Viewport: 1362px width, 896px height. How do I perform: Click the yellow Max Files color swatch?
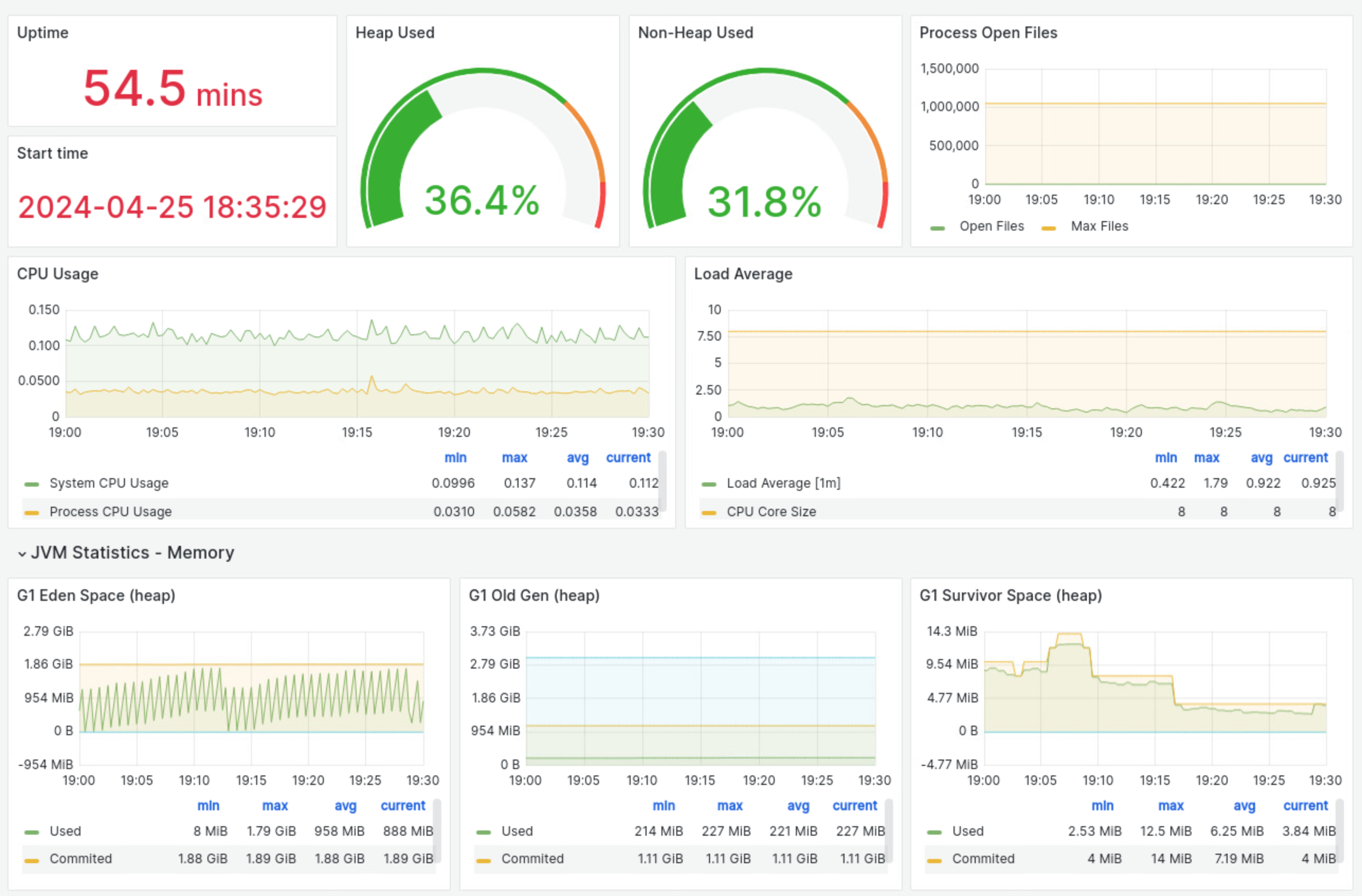1048,228
